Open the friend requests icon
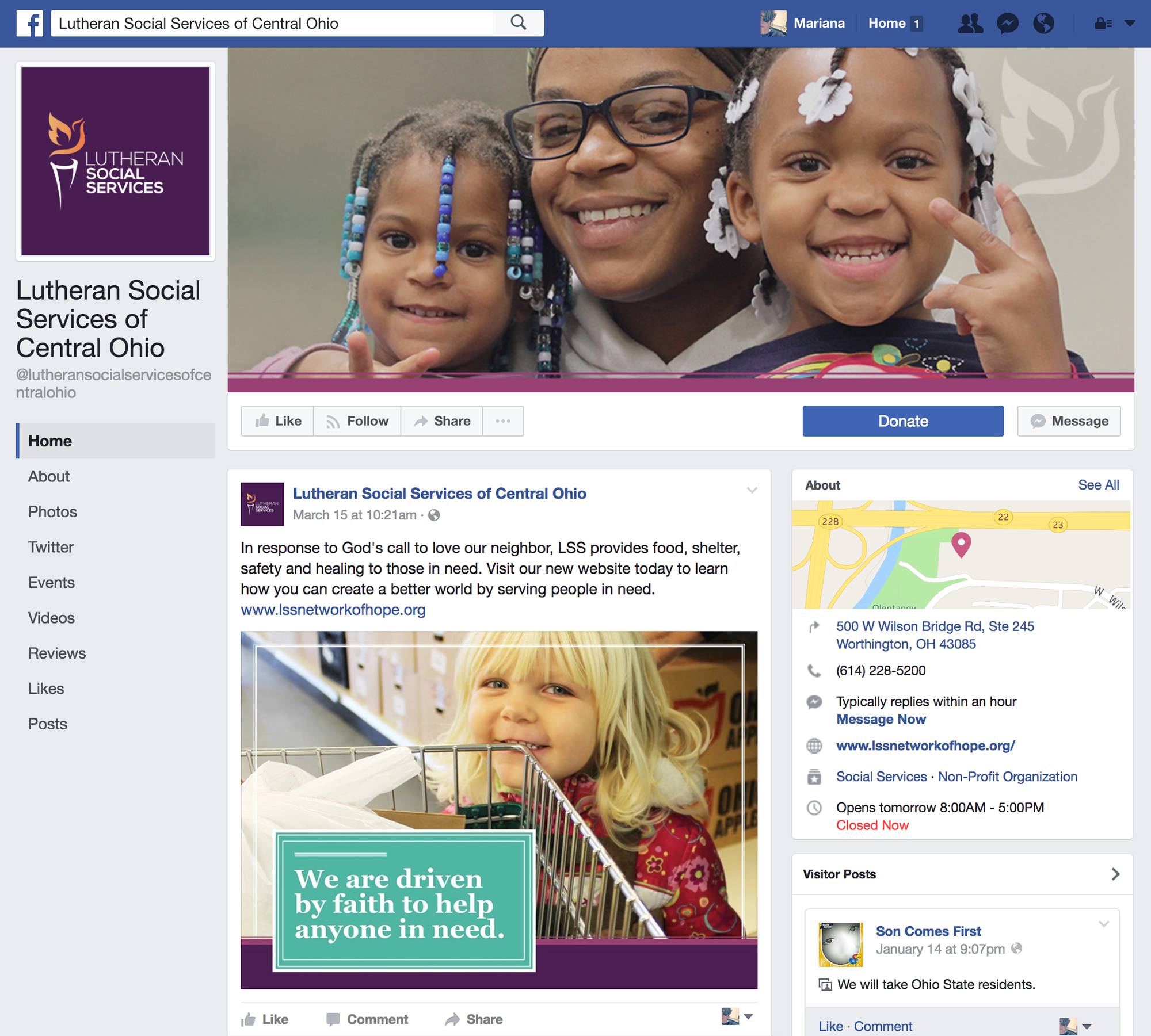The image size is (1151, 1036). (x=970, y=24)
